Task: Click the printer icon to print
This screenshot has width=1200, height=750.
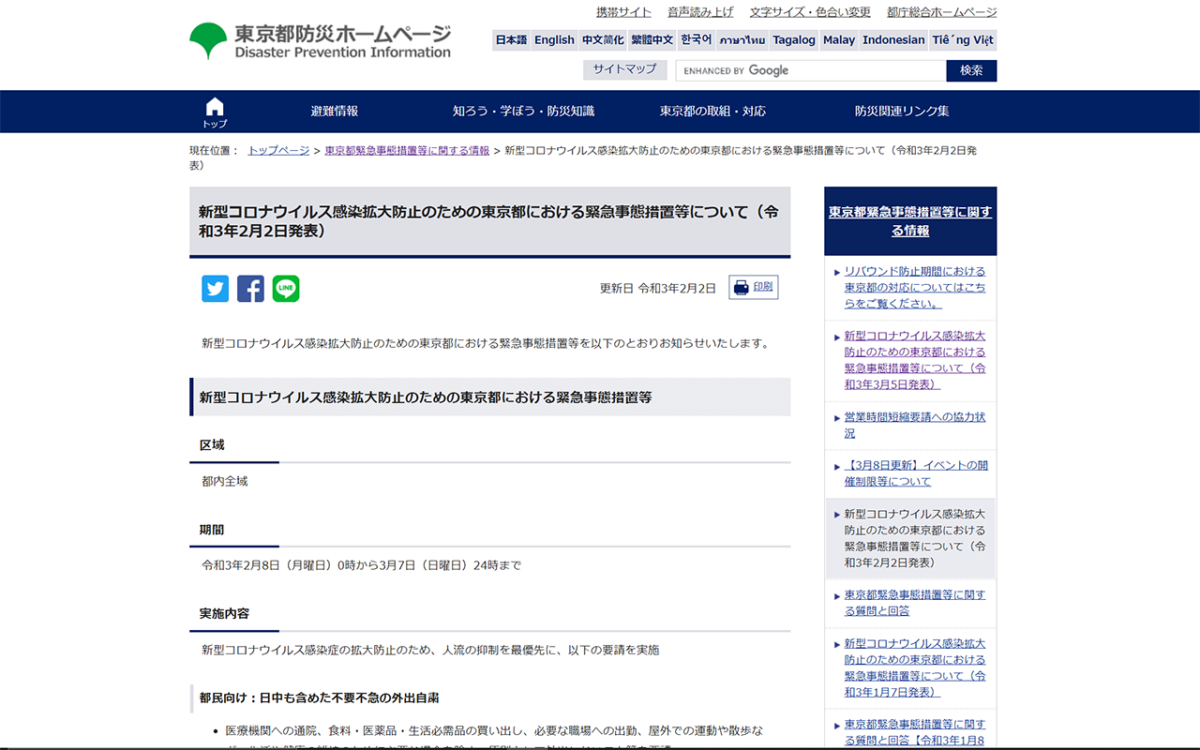Action: tap(741, 288)
